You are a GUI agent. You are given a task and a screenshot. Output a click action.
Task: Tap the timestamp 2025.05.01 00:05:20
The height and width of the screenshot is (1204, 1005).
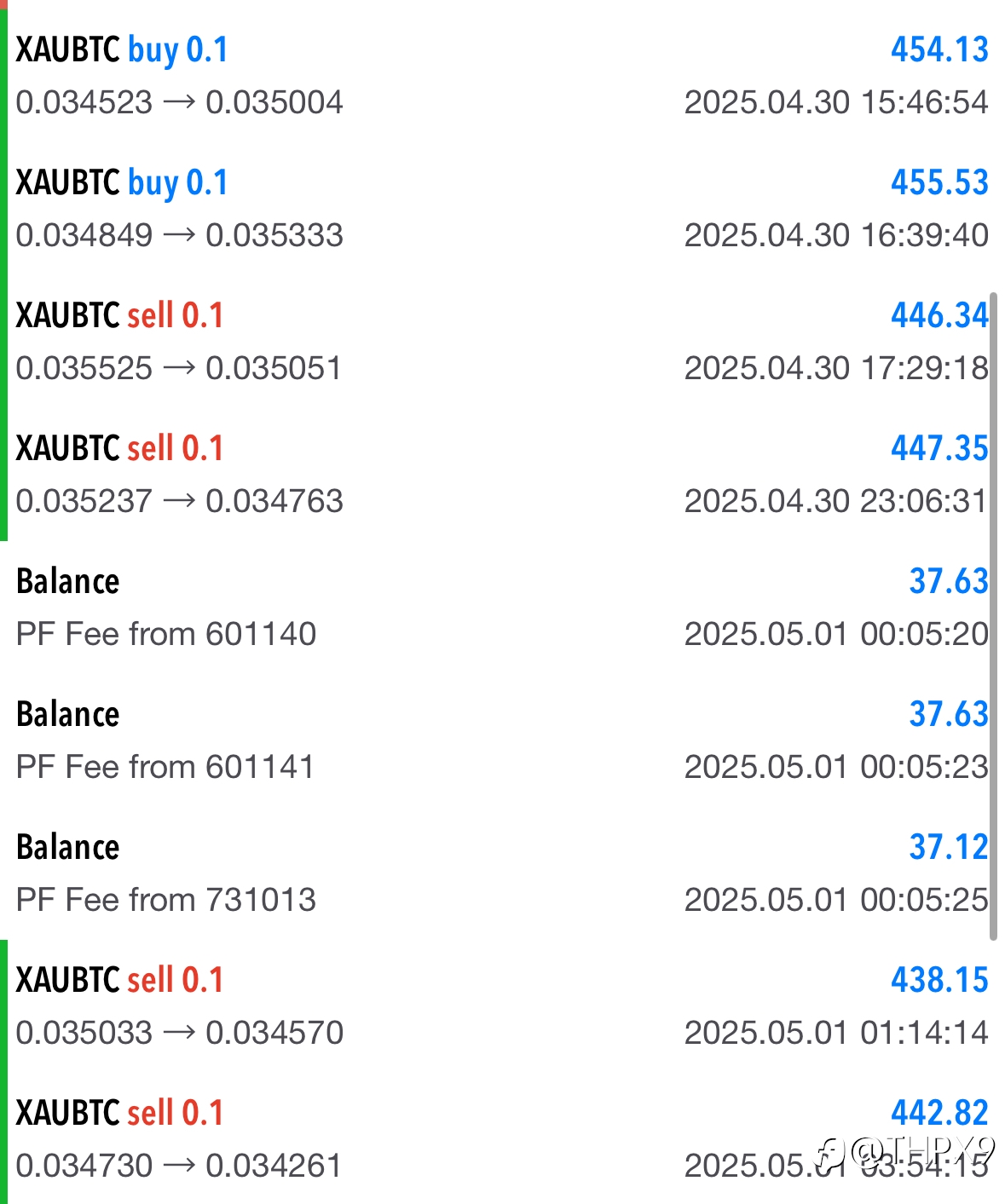pos(836,634)
